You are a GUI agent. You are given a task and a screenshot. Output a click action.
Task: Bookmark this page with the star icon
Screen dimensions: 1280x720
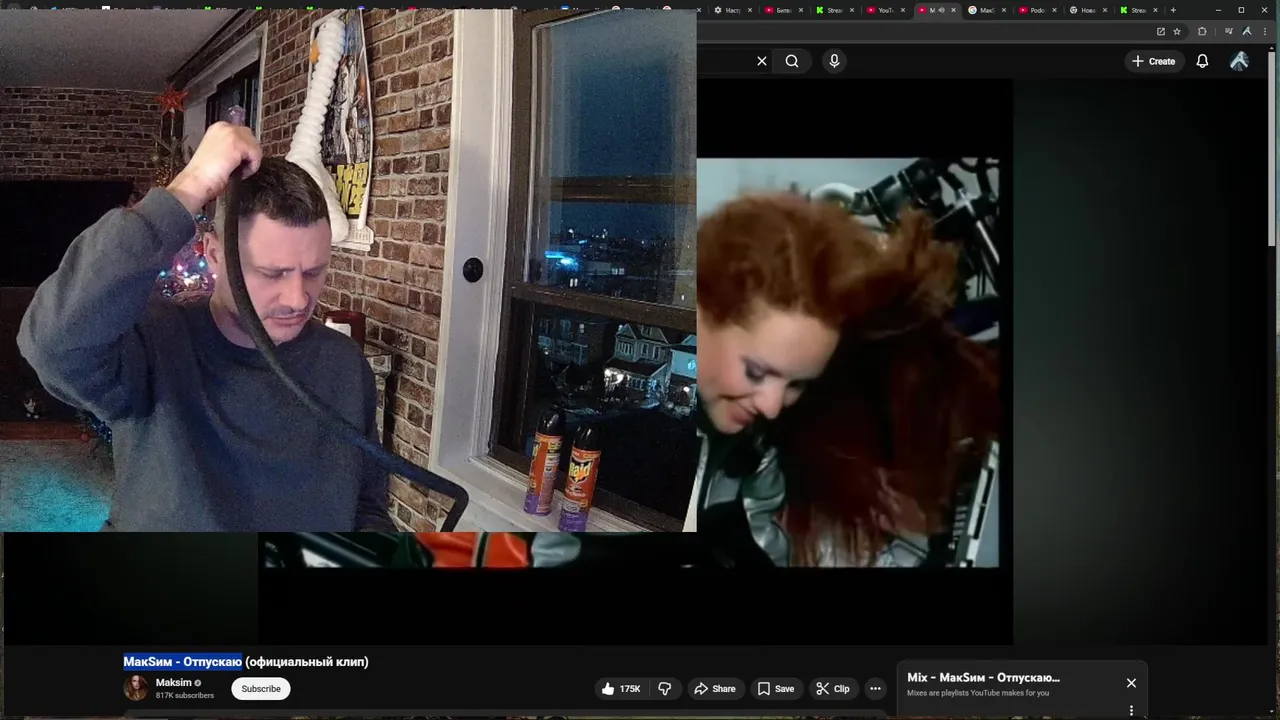(1177, 31)
